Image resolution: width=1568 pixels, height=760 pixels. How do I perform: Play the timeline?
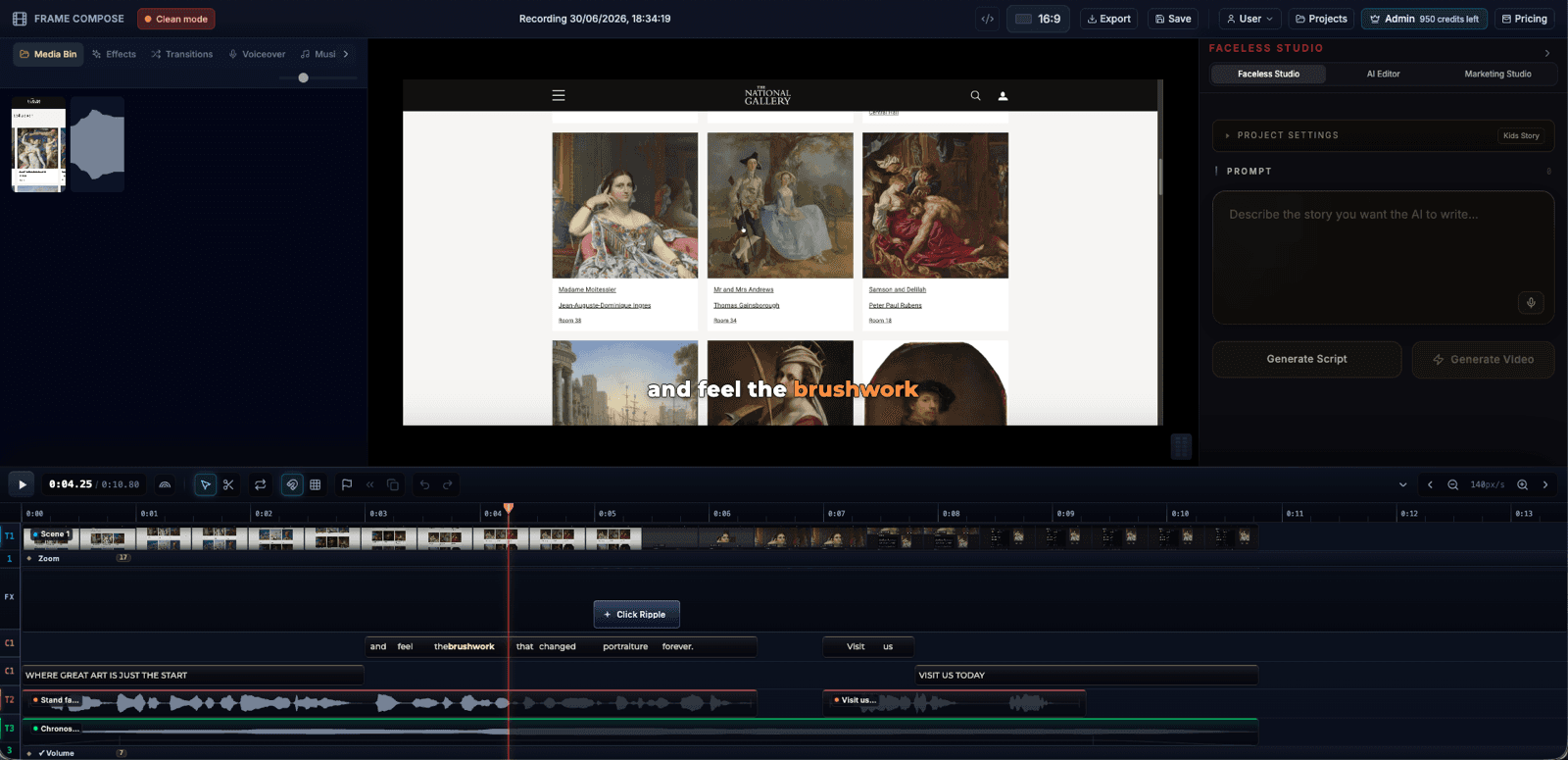(x=22, y=484)
